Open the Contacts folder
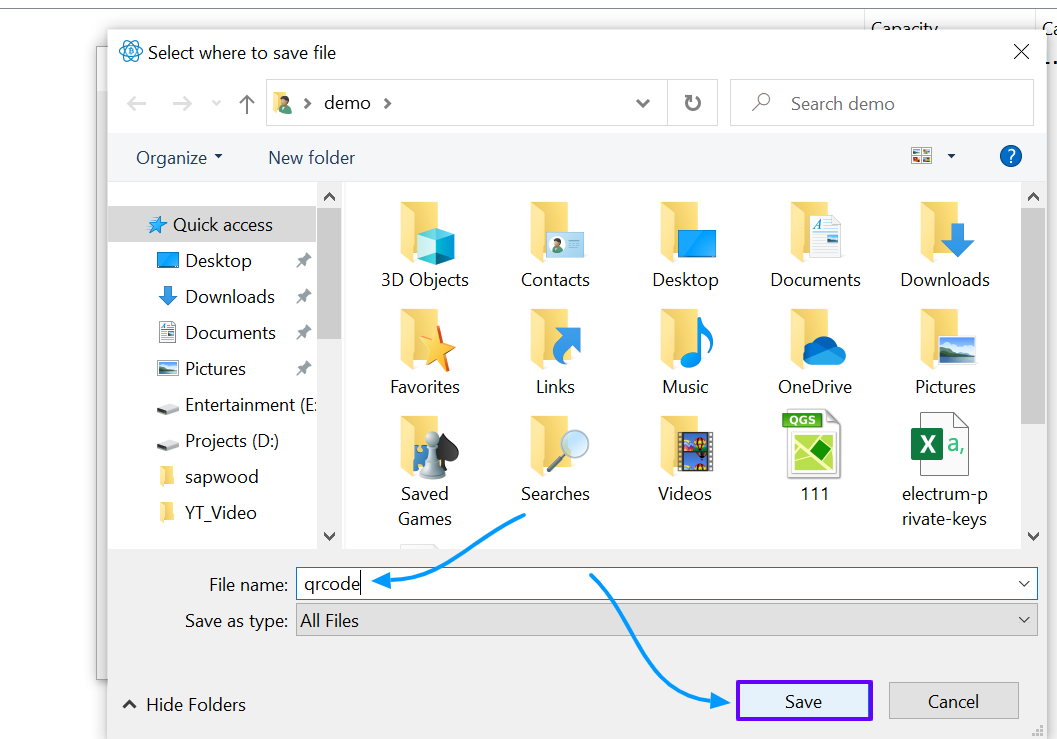Screen dimensions: 1057x739 pos(555,245)
